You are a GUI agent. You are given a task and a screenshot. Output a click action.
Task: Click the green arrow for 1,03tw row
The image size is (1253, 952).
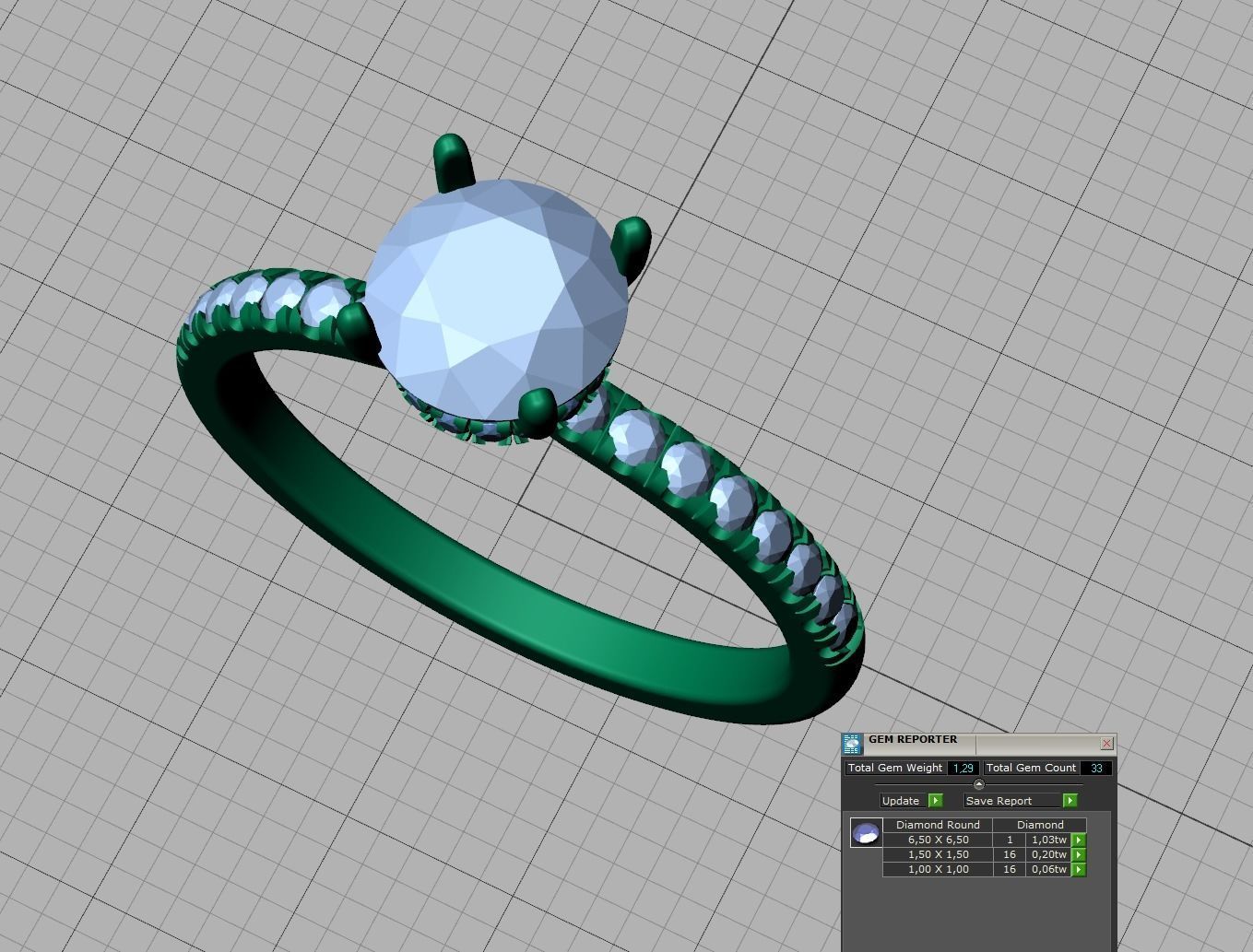point(1079,840)
